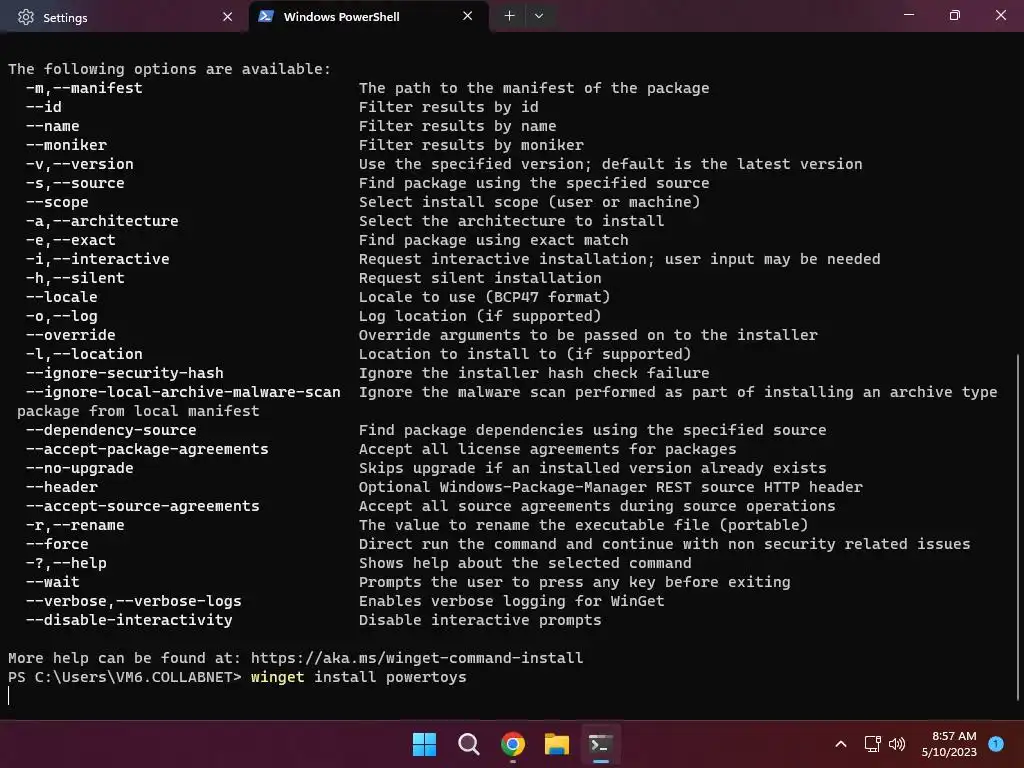Minimize the Terminal window
Viewport: 1024px width, 768px height.
pos(908,15)
